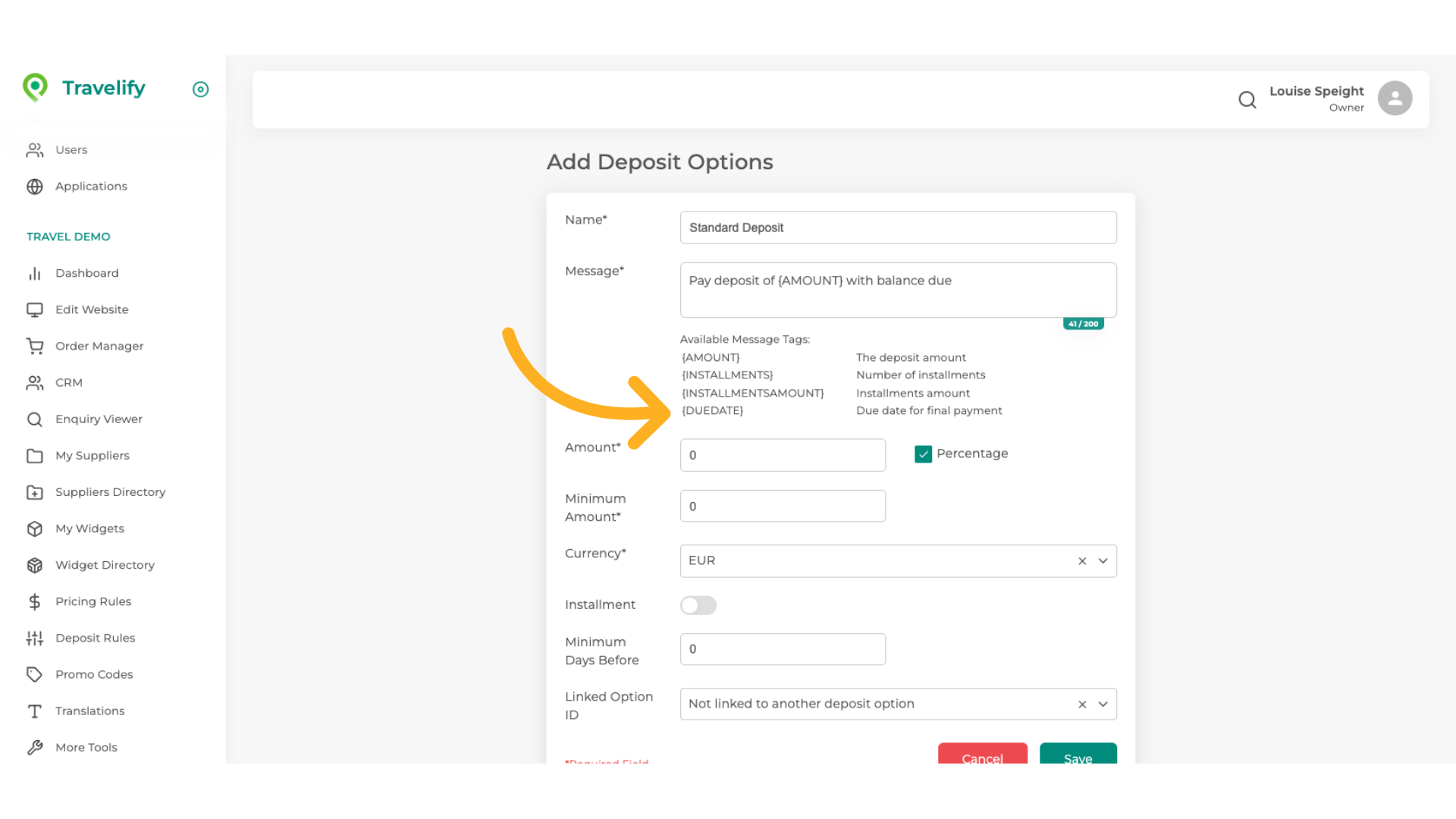The width and height of the screenshot is (1456, 819).
Task: Click the Dashboard bar chart icon
Action: (35, 273)
